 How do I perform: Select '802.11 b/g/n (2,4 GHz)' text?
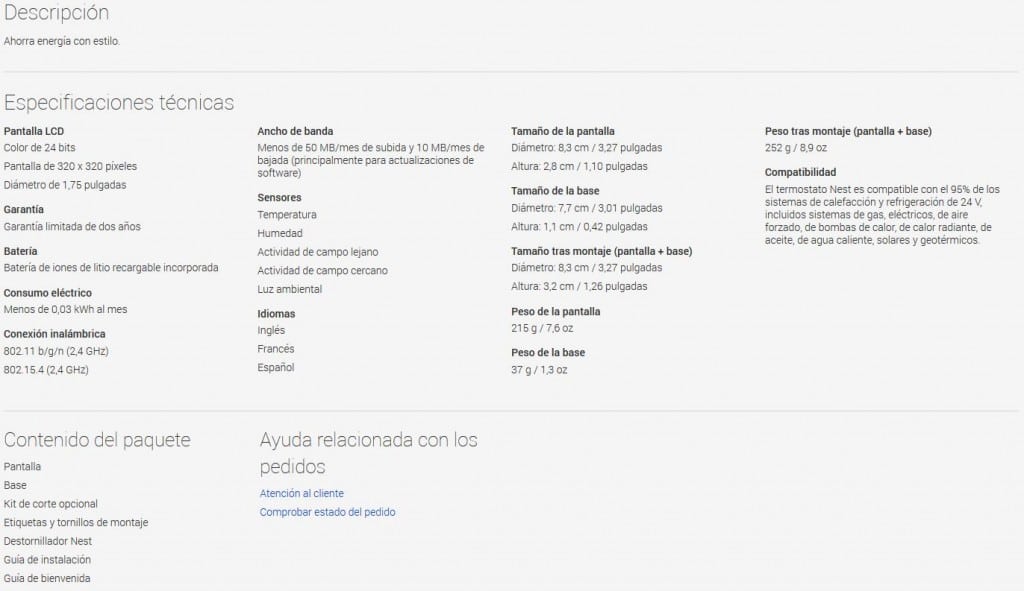(x=56, y=351)
